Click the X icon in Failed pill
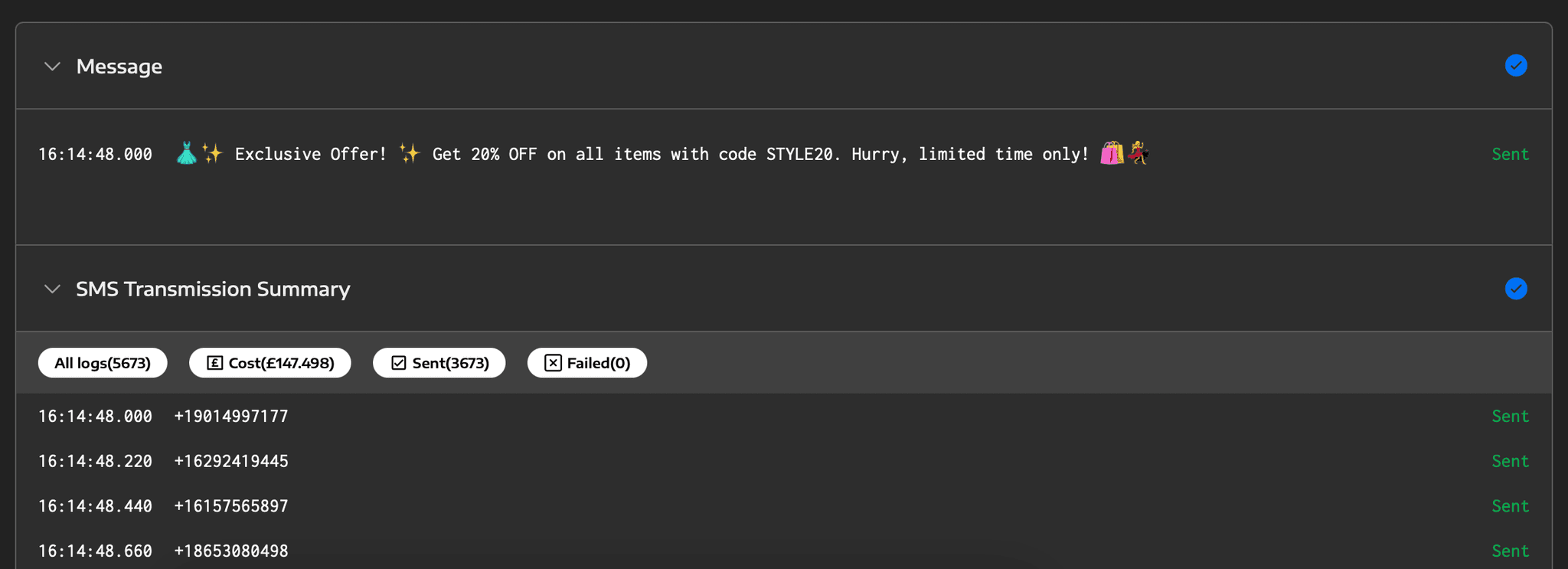Image resolution: width=1568 pixels, height=569 pixels. pyautogui.click(x=553, y=363)
